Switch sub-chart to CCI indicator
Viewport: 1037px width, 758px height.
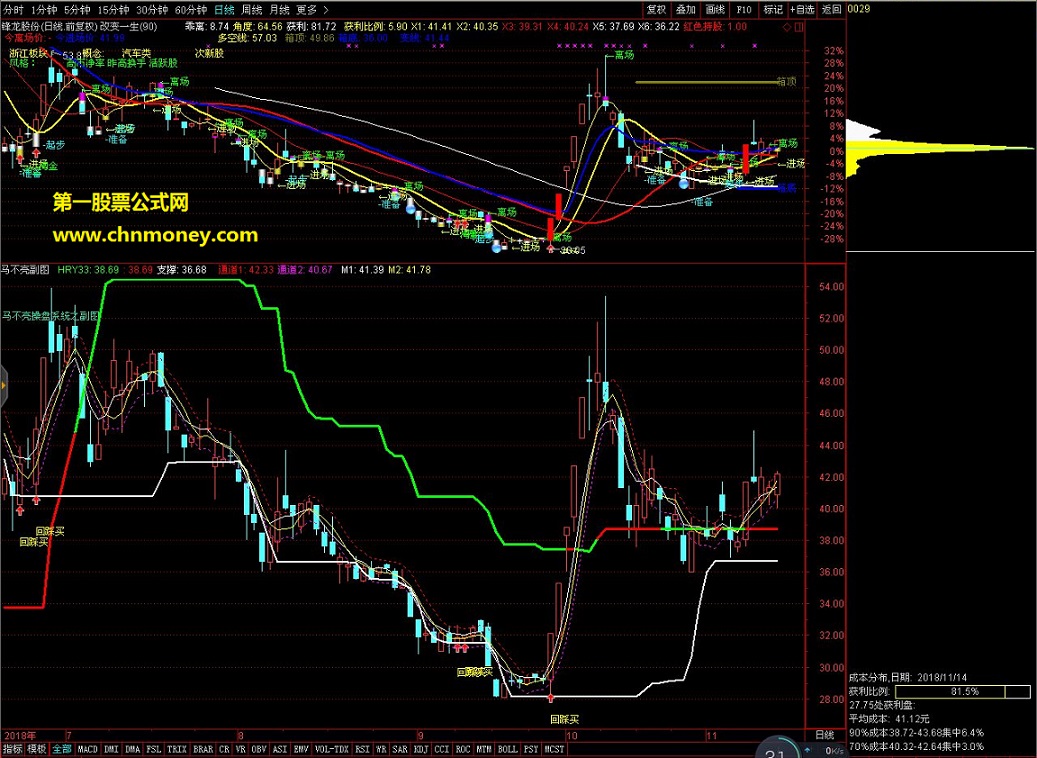coord(442,749)
